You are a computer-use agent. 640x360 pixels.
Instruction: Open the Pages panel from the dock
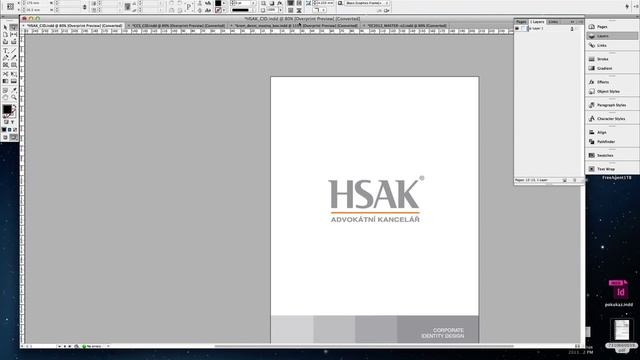click(611, 27)
